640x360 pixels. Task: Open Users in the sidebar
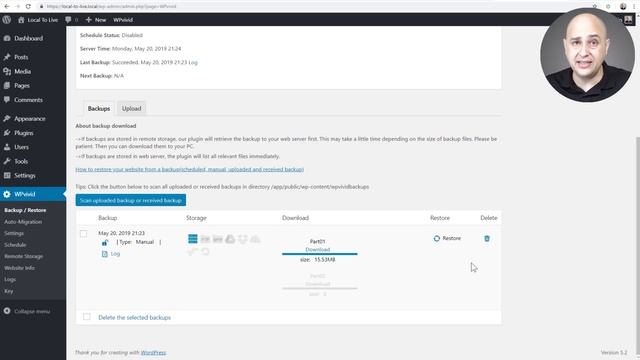coord(21,147)
